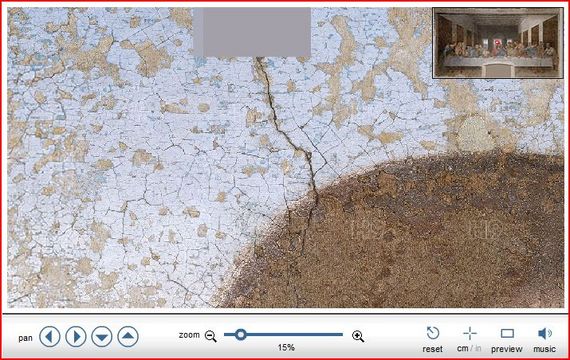Click the preview text label

507,349
